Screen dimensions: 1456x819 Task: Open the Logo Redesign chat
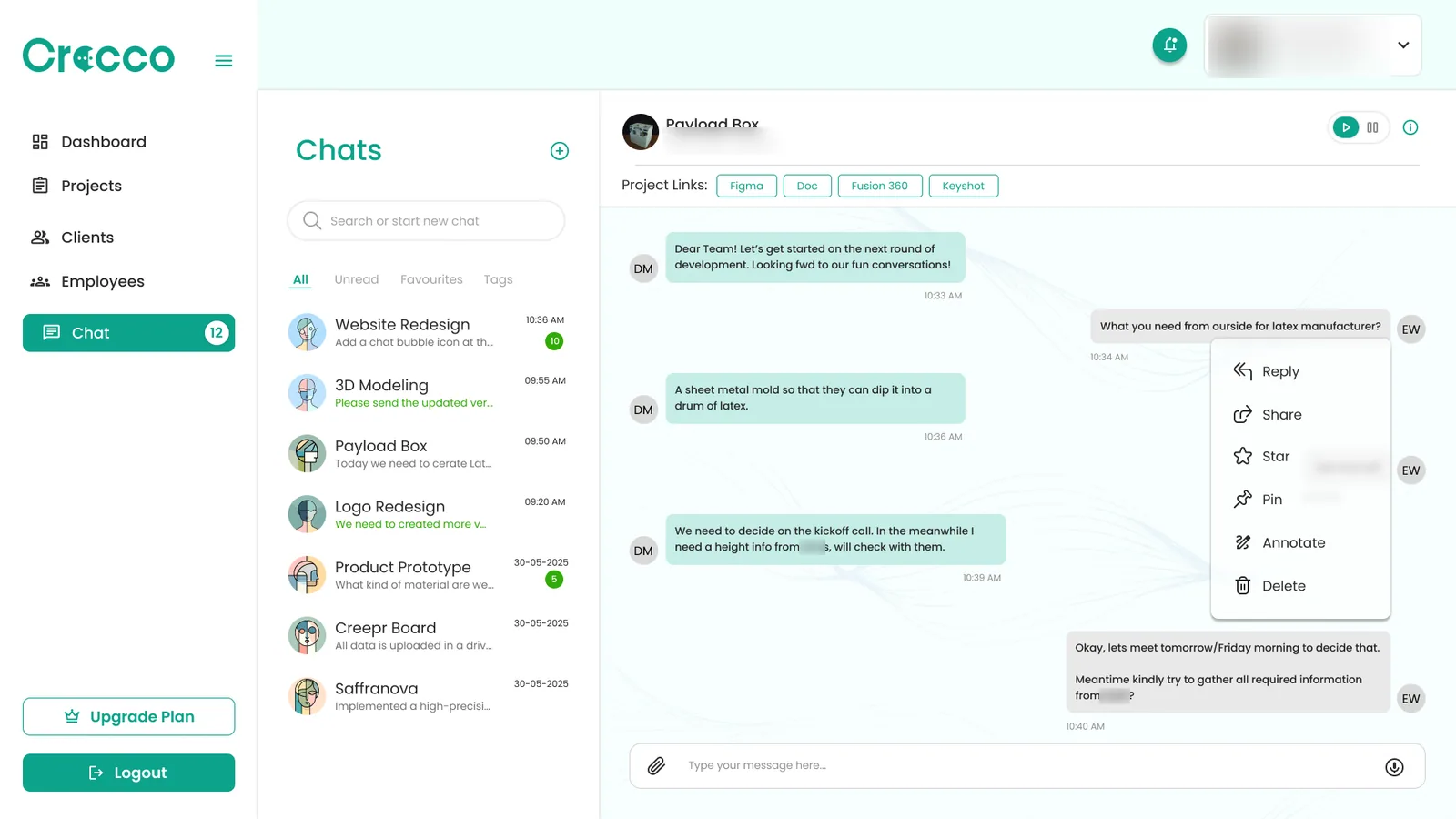[x=428, y=515]
